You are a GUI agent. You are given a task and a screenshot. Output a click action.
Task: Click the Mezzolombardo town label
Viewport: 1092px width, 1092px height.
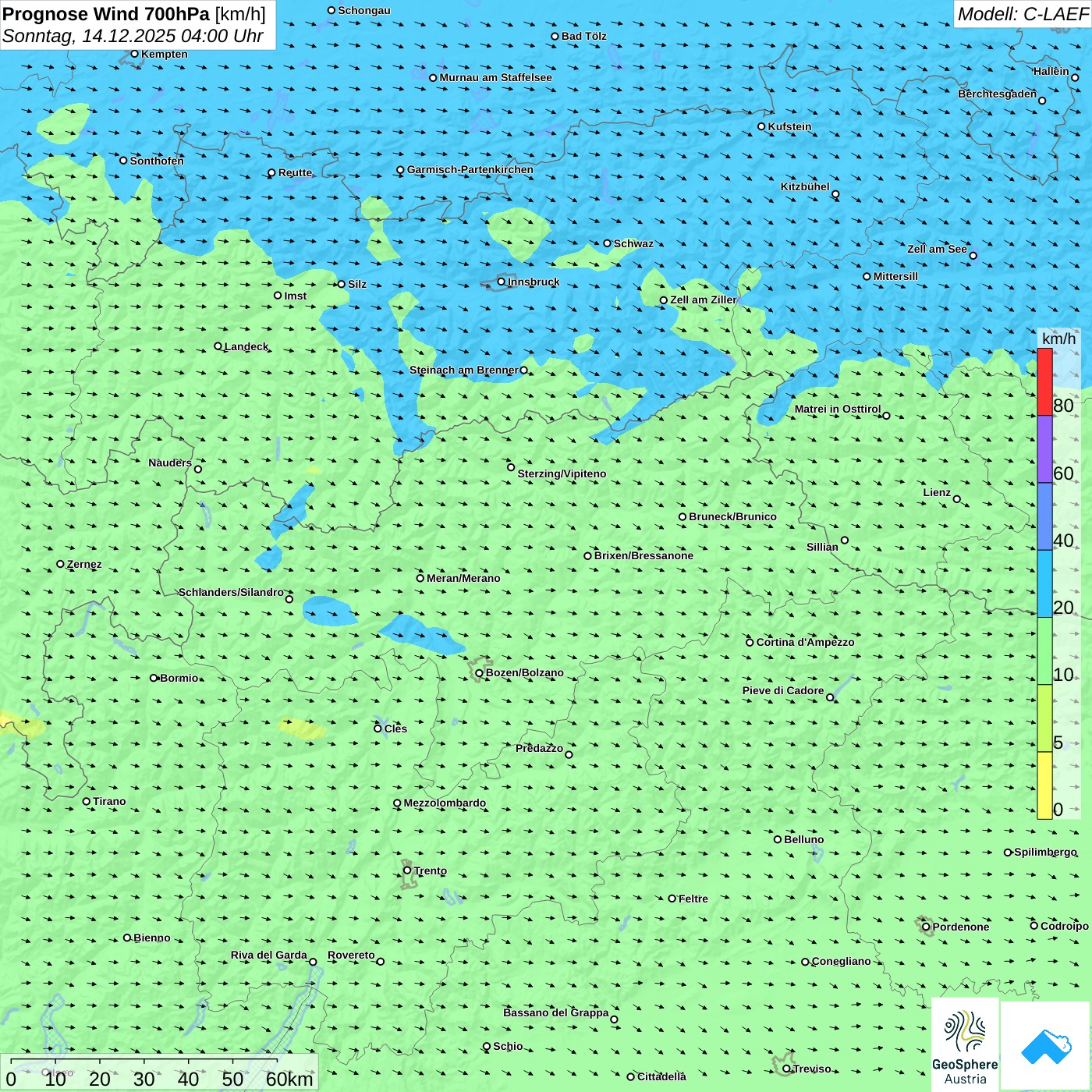[445, 803]
